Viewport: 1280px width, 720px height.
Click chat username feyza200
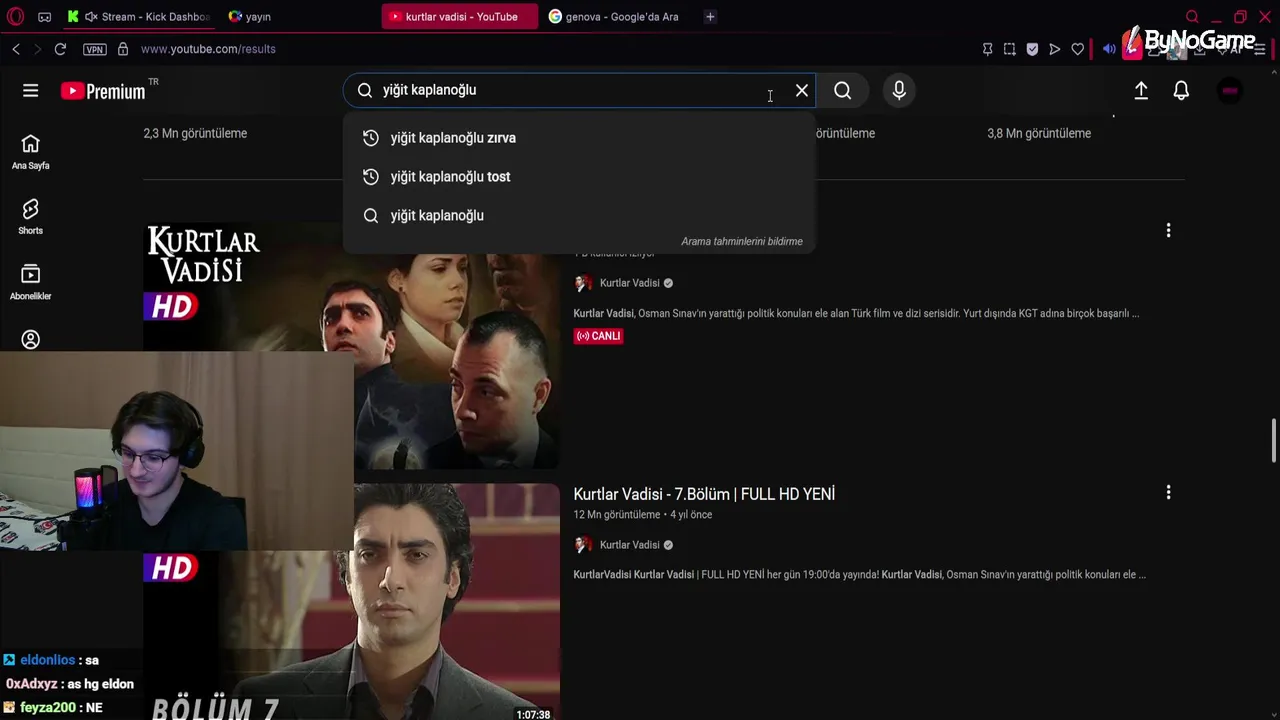click(48, 708)
